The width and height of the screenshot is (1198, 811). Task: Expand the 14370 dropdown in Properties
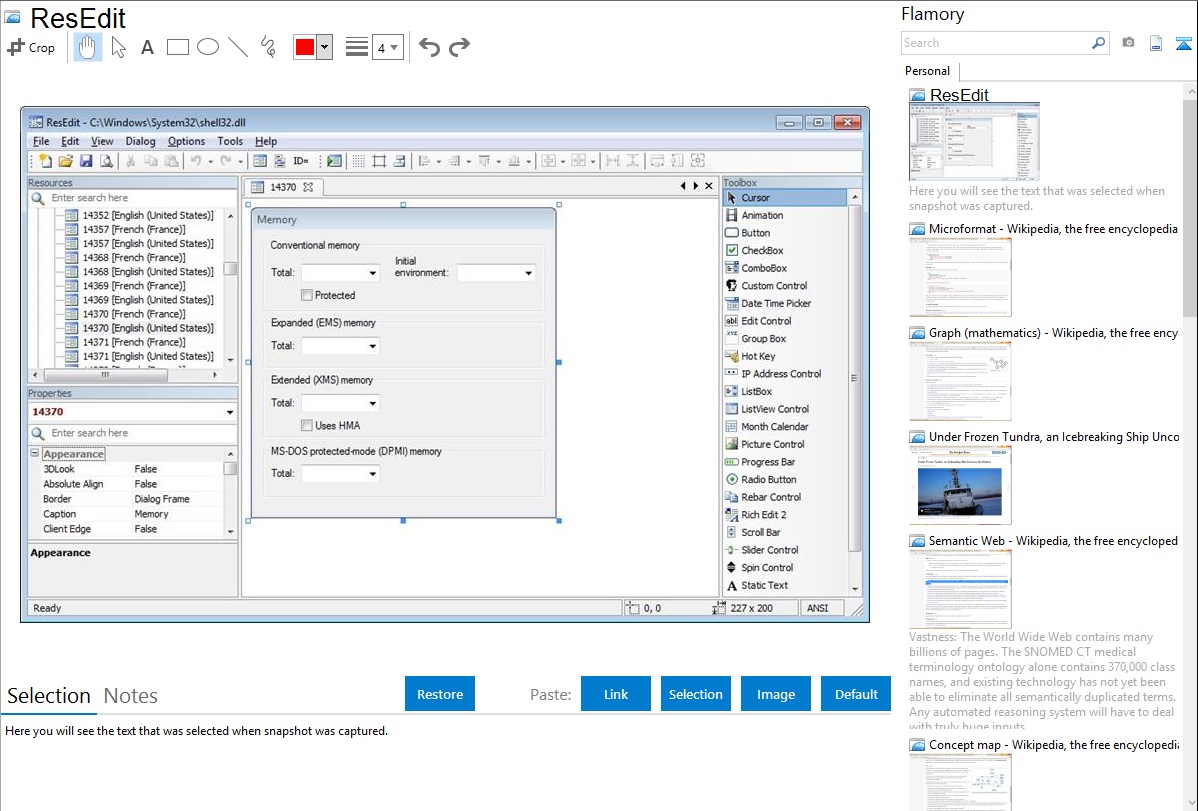point(230,412)
